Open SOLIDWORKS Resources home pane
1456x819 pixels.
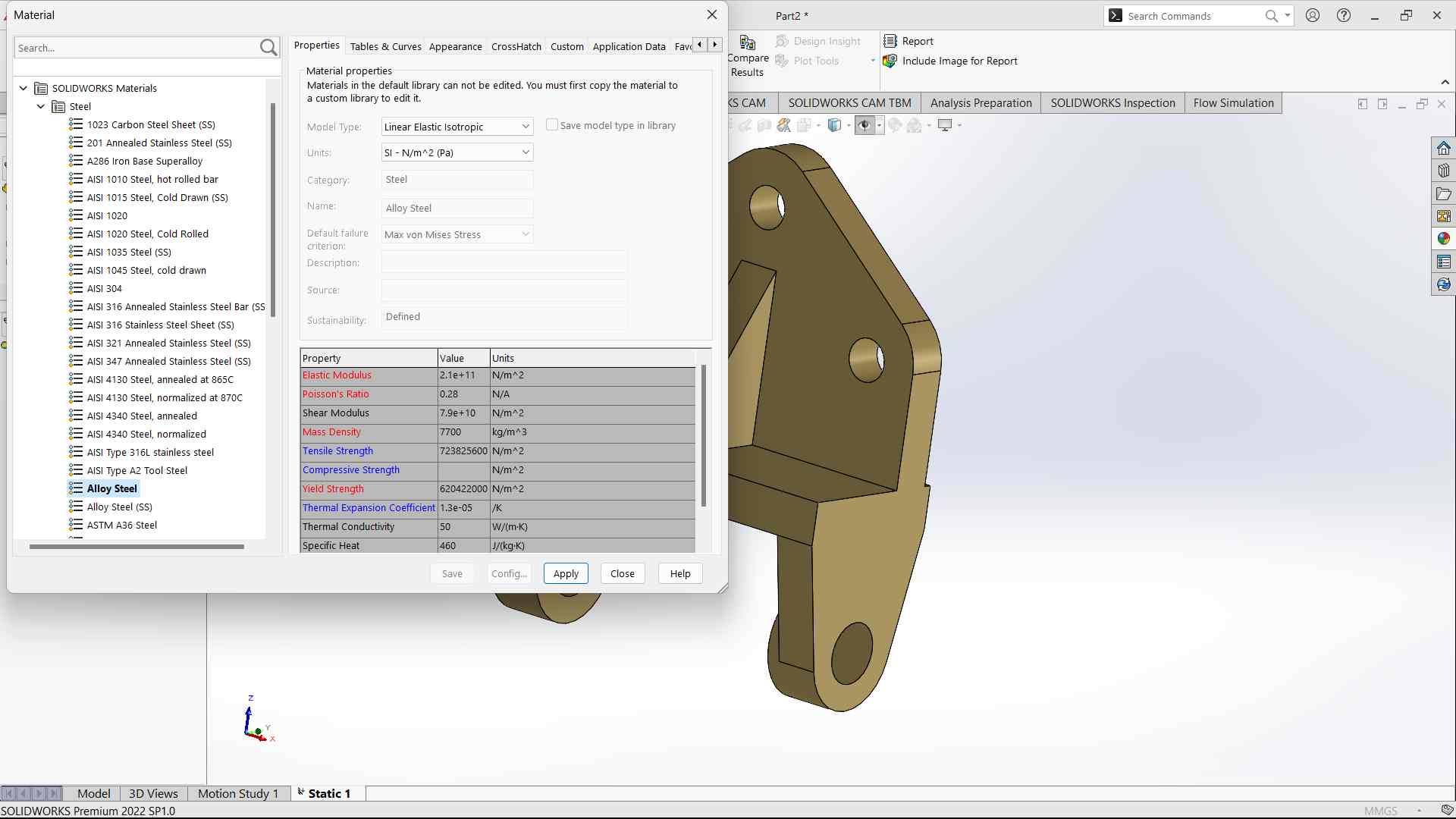coord(1443,148)
